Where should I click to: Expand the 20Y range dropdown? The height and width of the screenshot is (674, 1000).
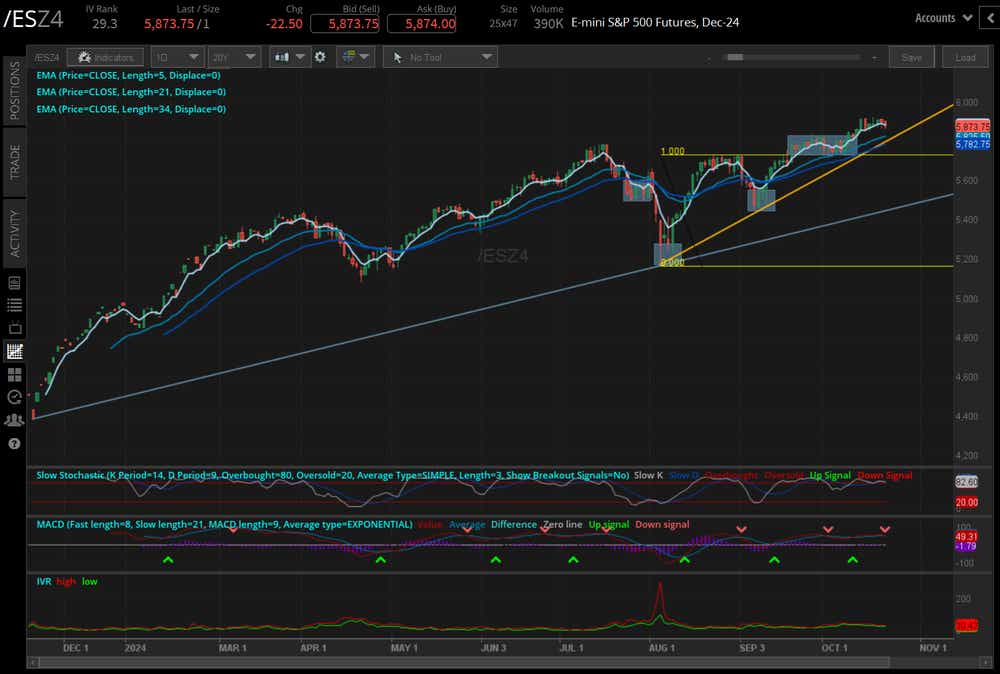(233, 57)
